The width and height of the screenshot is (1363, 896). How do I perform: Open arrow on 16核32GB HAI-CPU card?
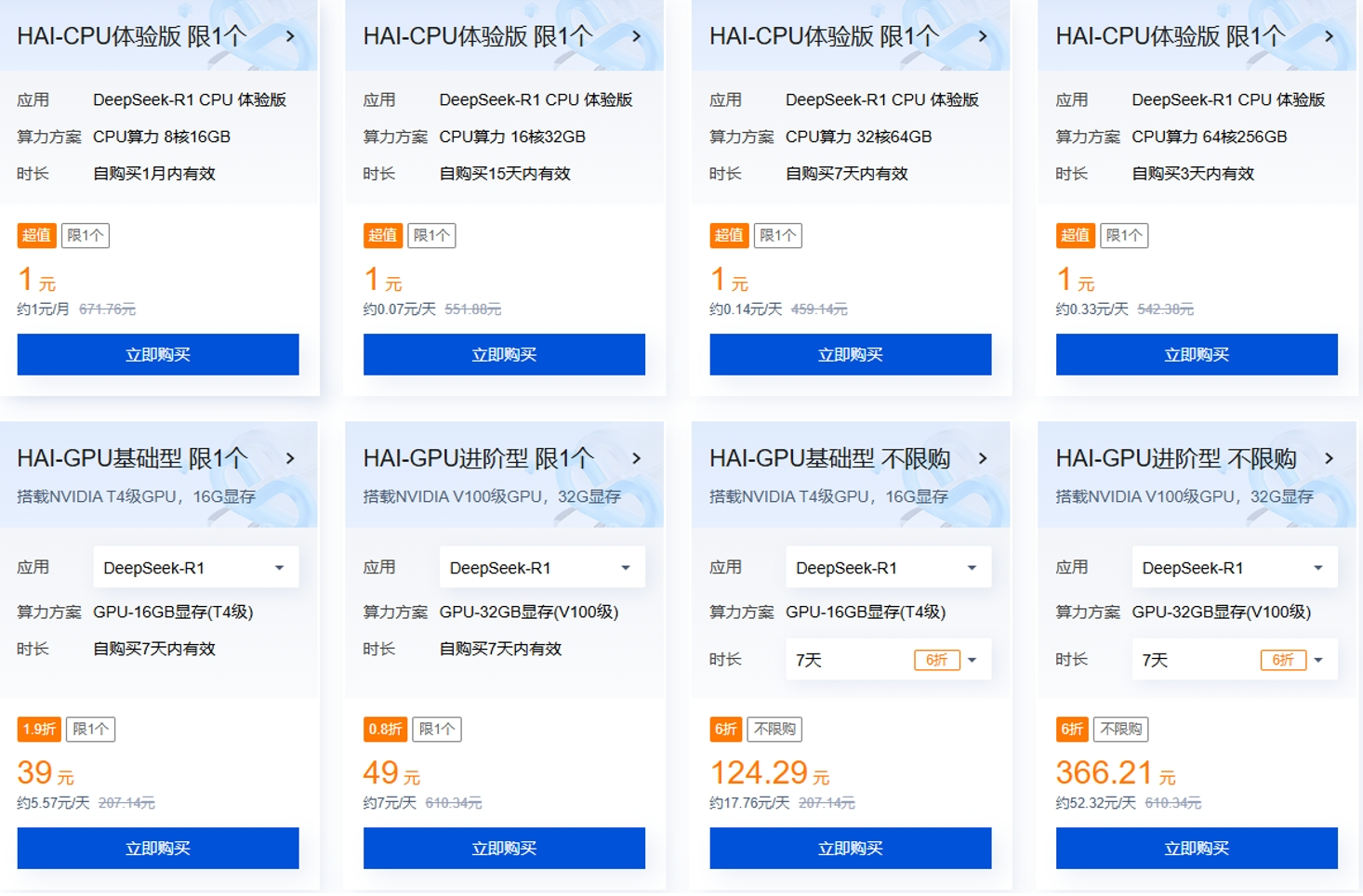[x=637, y=36]
